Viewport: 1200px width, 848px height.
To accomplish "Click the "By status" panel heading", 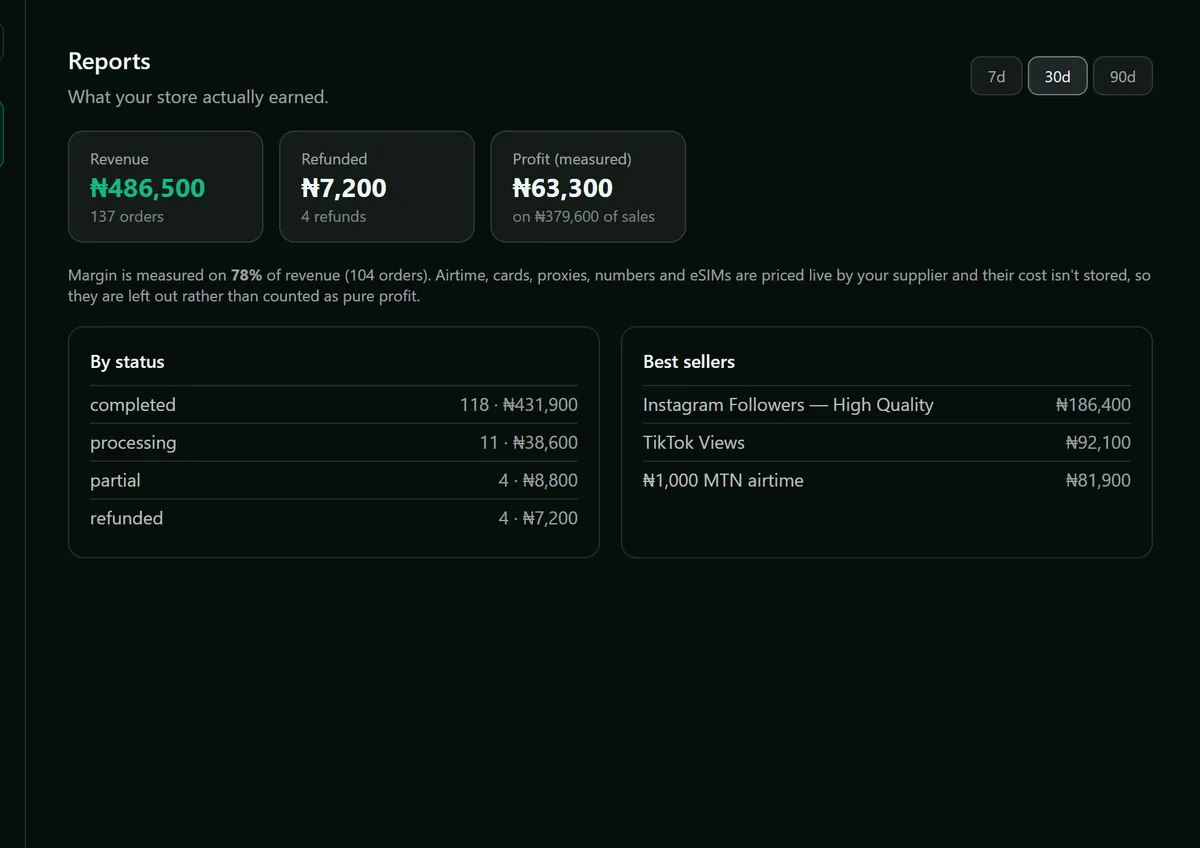I will click(127, 362).
